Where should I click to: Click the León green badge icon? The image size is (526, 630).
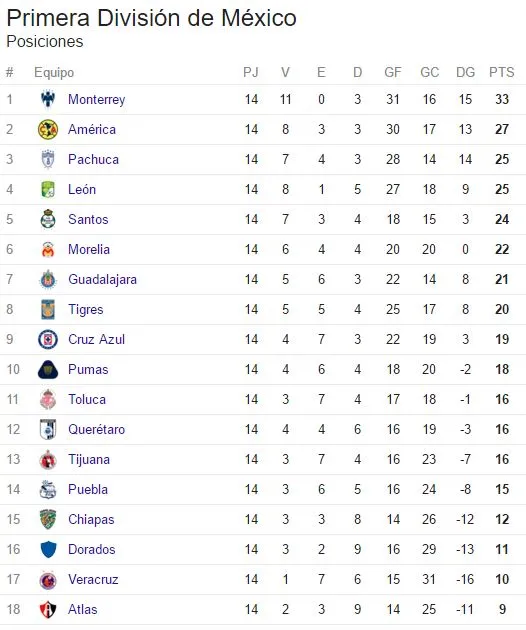coord(48,189)
